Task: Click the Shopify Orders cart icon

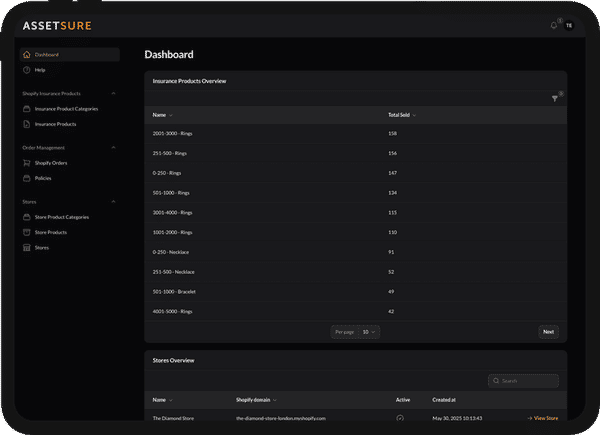Action: 26,162
